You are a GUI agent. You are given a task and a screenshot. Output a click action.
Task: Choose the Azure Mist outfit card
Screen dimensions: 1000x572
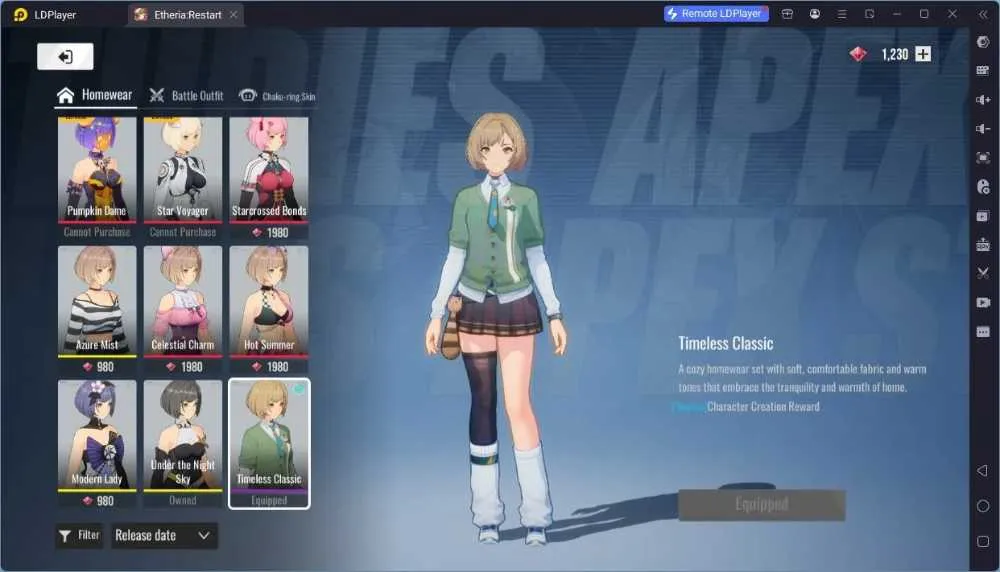click(x=97, y=301)
